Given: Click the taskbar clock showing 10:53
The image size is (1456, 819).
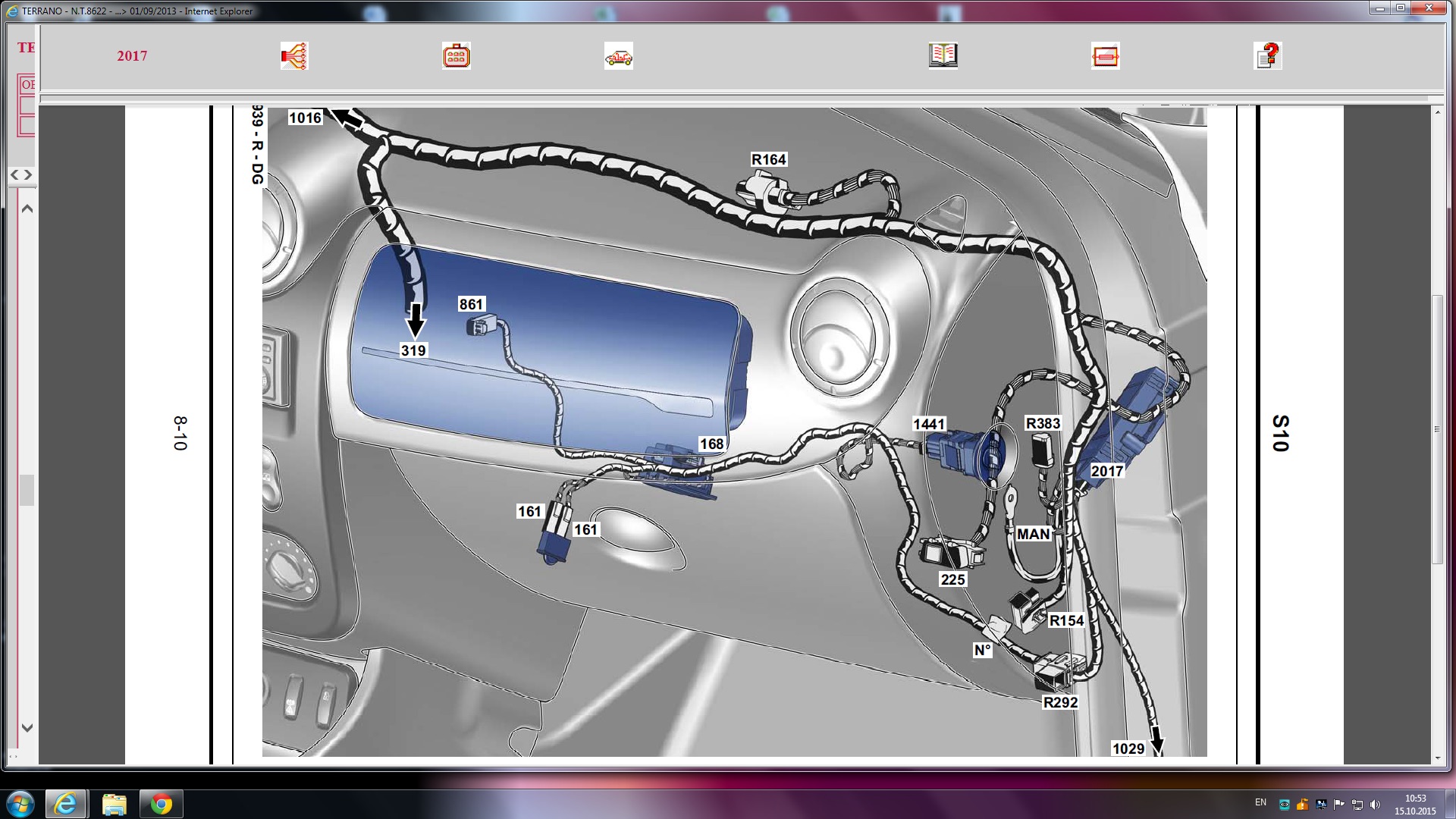Looking at the screenshot, I should [1415, 805].
